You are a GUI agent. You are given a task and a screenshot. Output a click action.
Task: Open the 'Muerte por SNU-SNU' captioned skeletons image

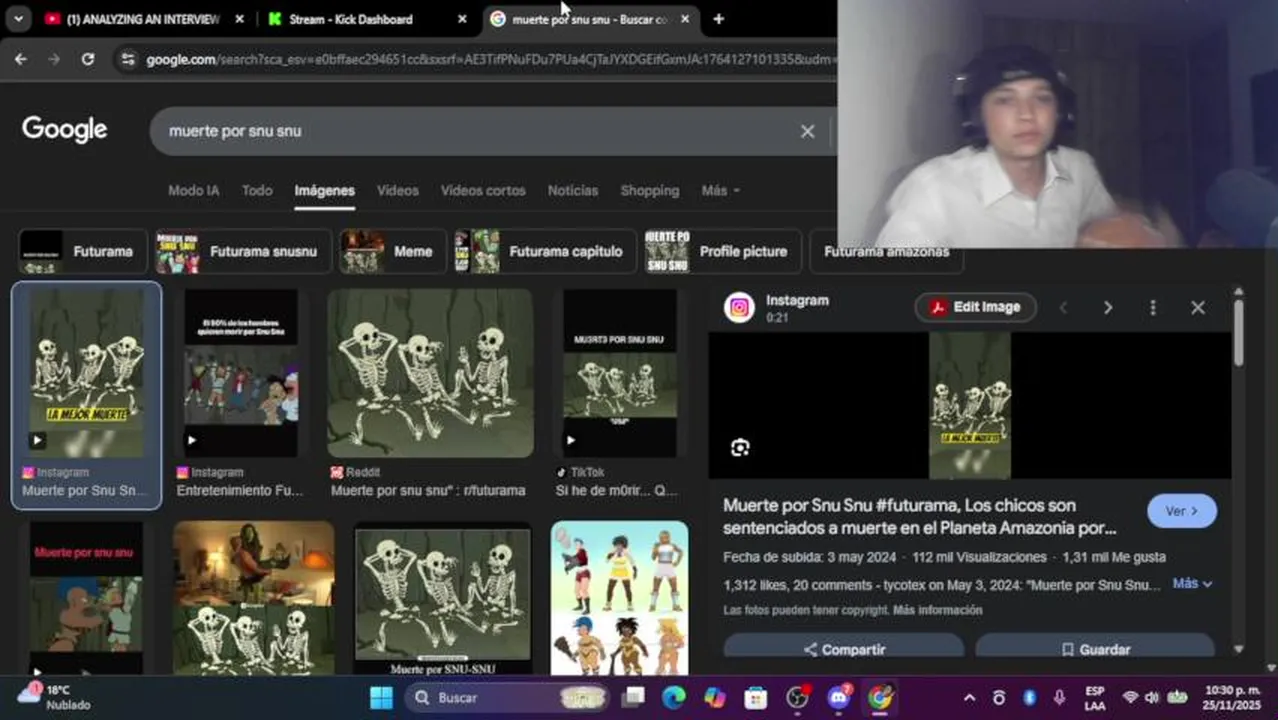coord(442,598)
